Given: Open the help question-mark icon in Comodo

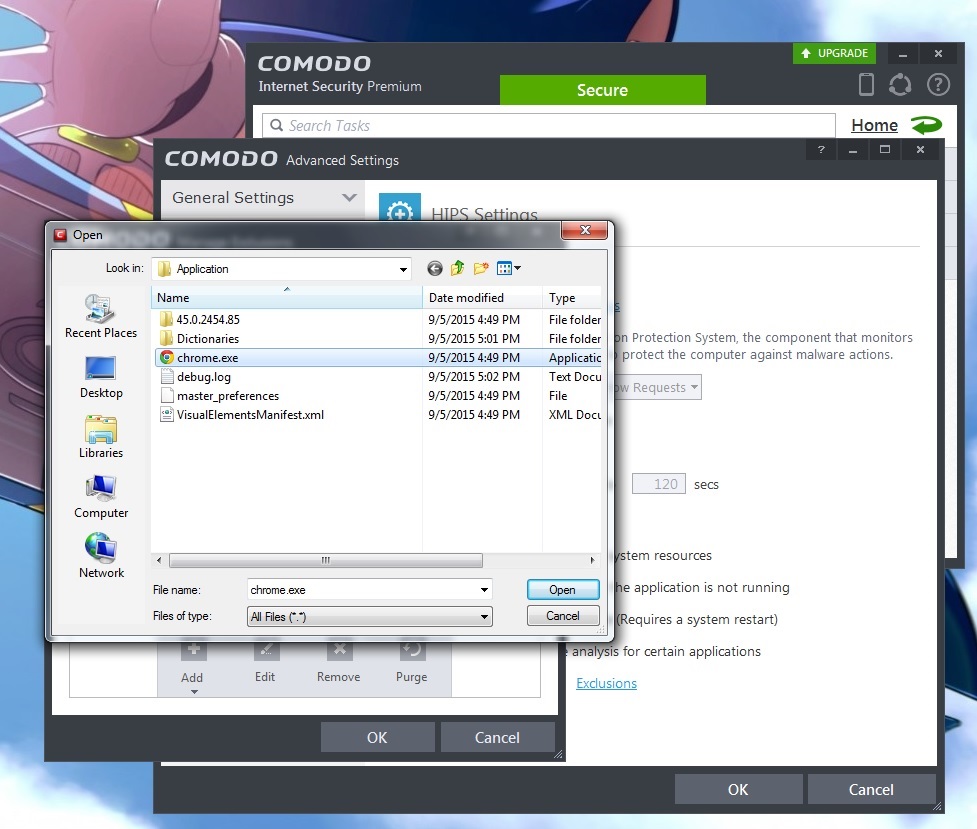Looking at the screenshot, I should 938,84.
